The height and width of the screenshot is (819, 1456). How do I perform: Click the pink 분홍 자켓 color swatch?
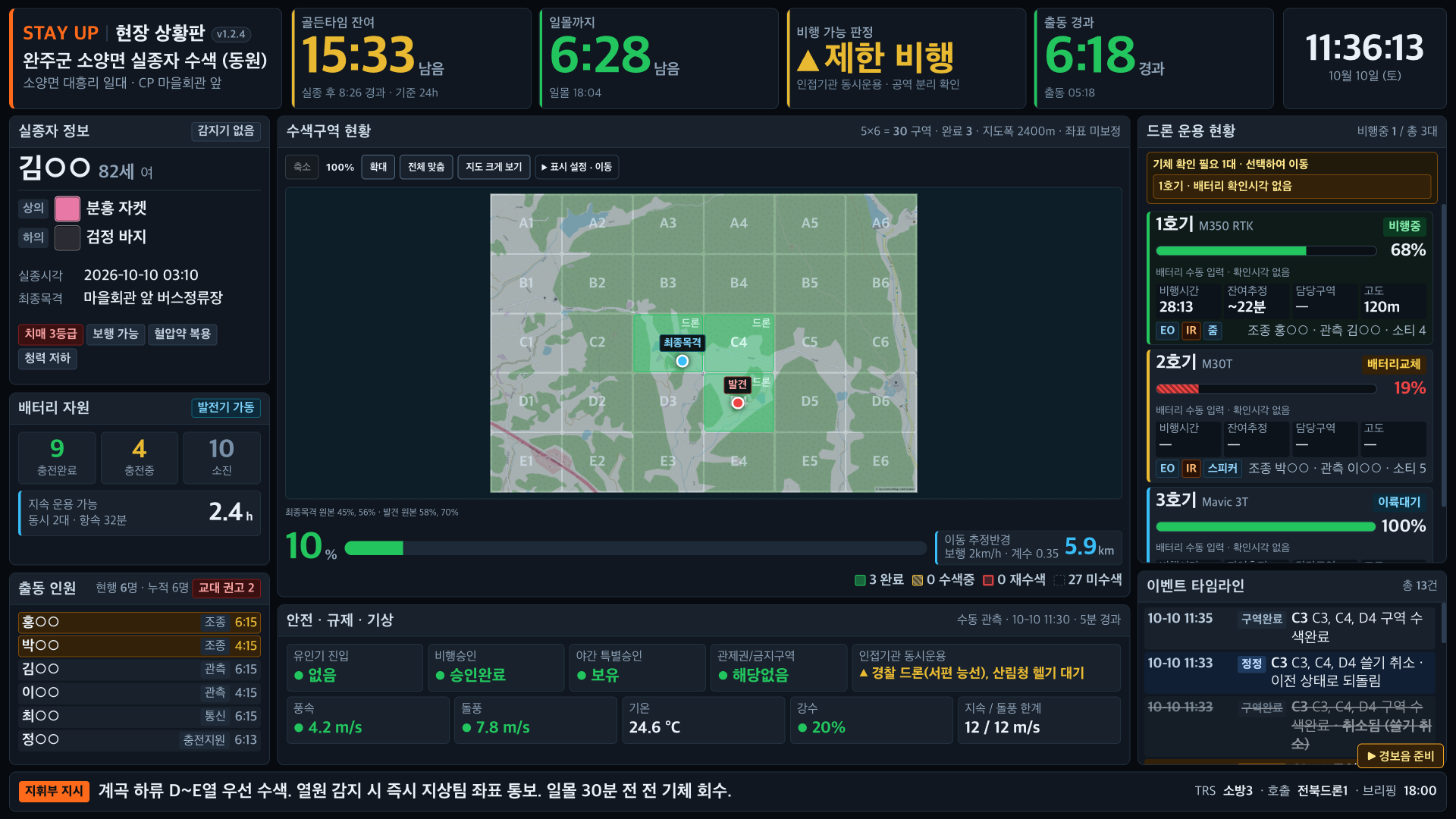tap(67, 209)
